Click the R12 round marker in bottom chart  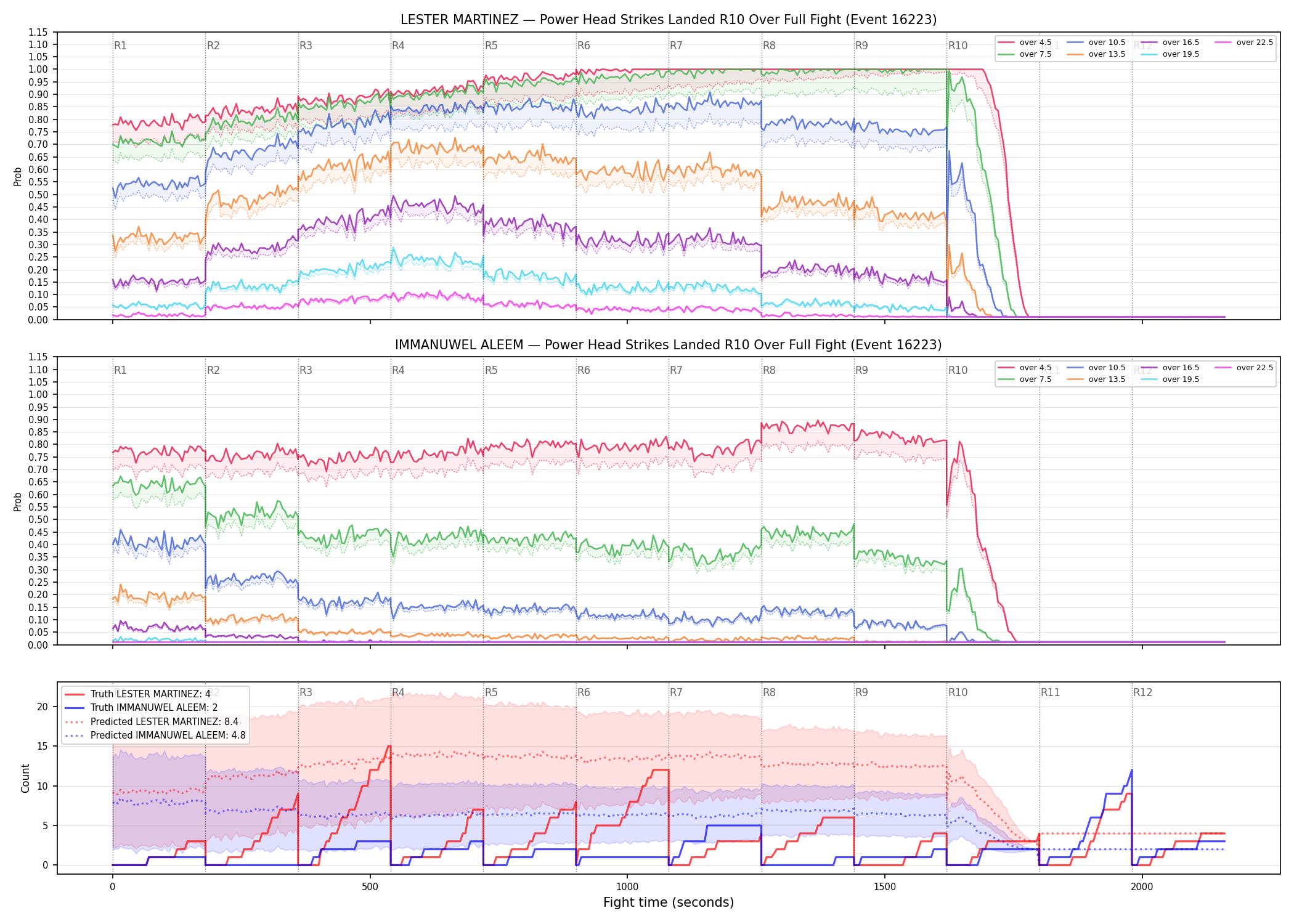pos(1142,692)
